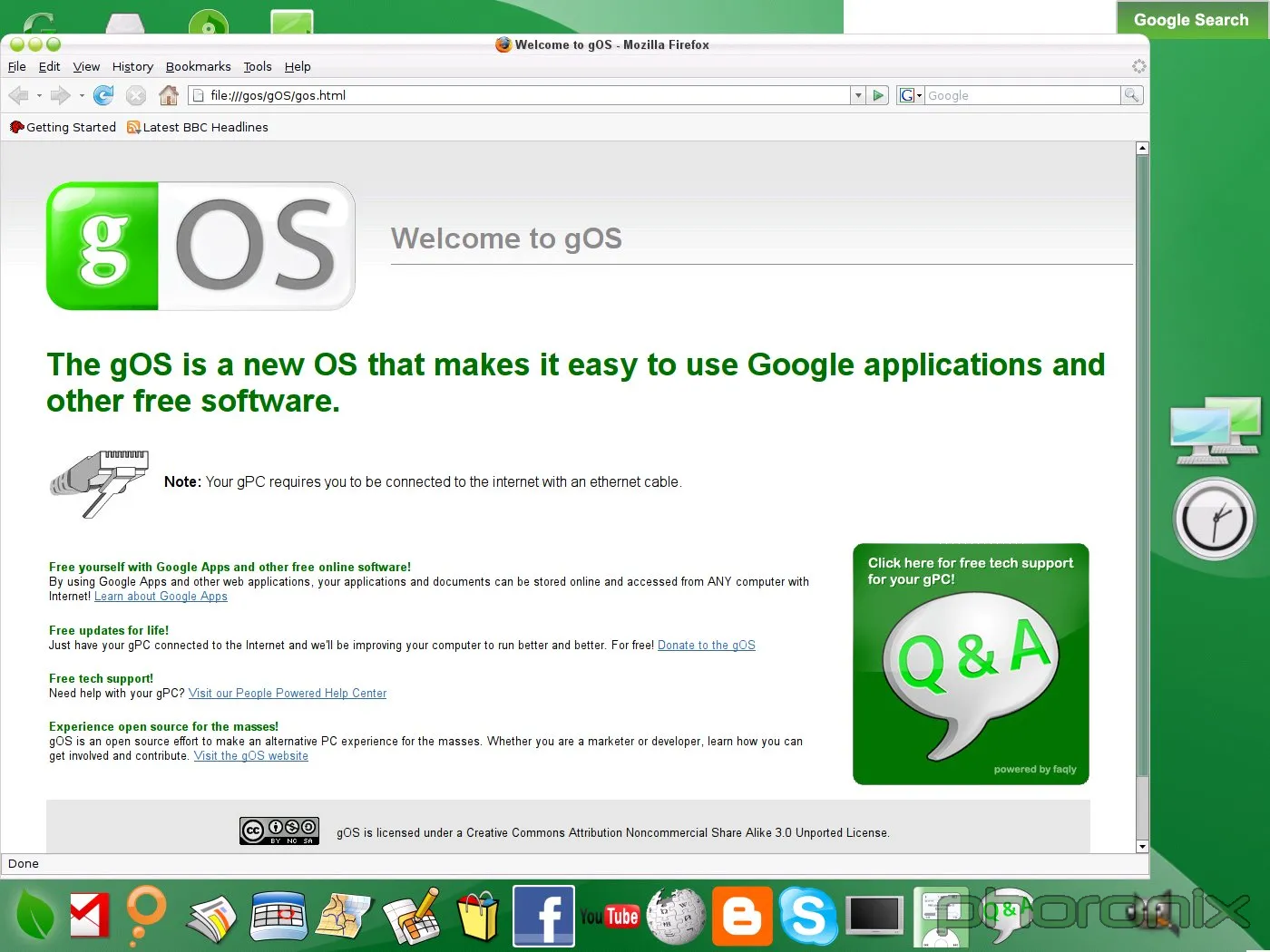Open Wikipedia globe icon in dock

pyautogui.click(x=676, y=916)
